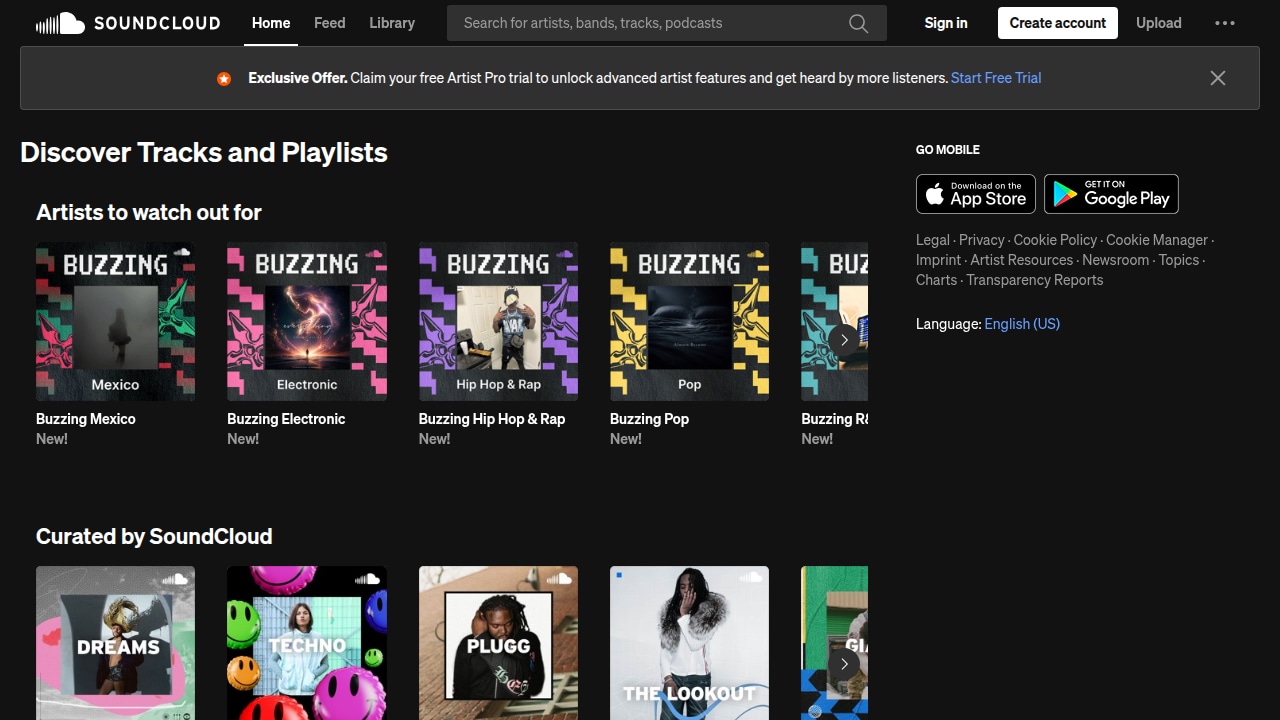
Task: Open the Cookie Policy link
Action: point(1056,240)
